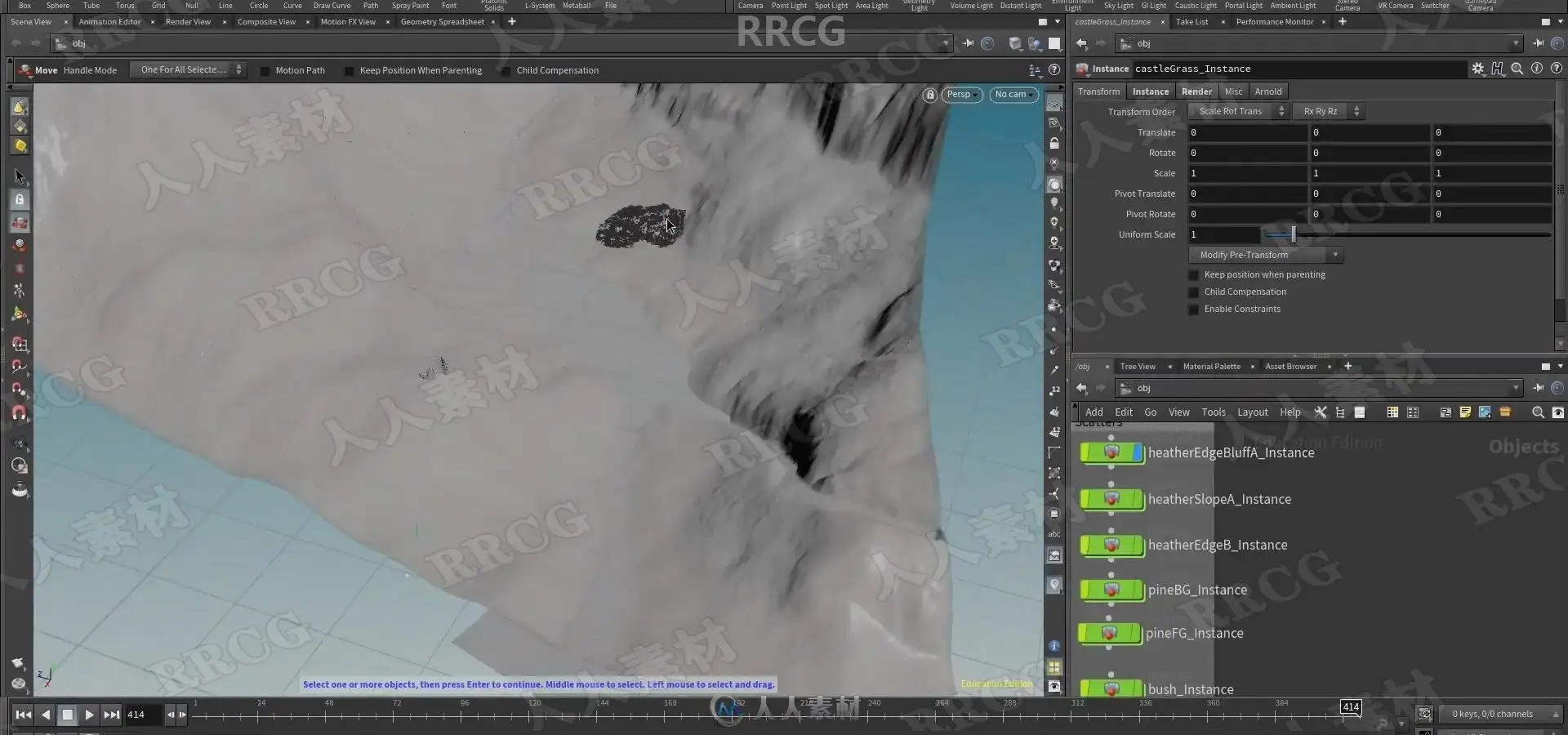Stop playback
This screenshot has width=1568, height=735.
[68, 715]
